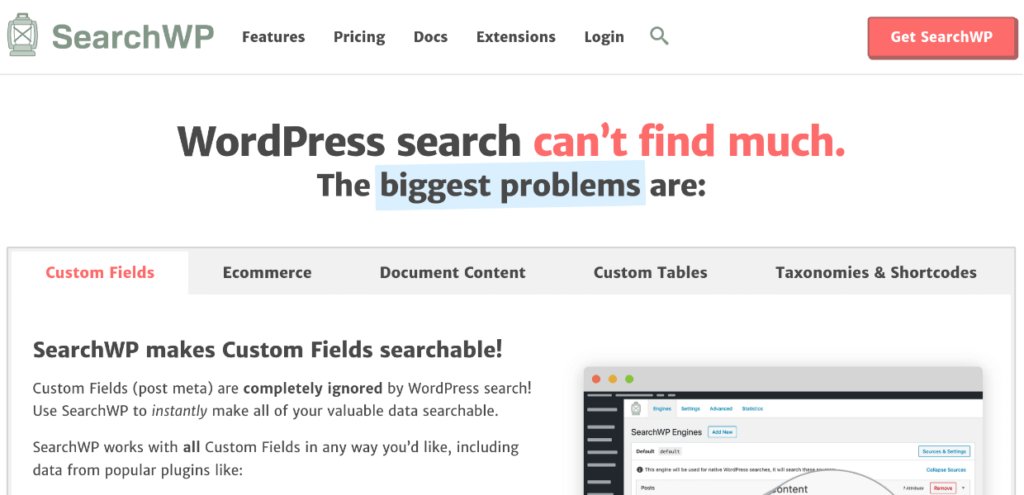Click the SearchWP lantern logo icon
The width and height of the screenshot is (1024, 495).
(22, 35)
